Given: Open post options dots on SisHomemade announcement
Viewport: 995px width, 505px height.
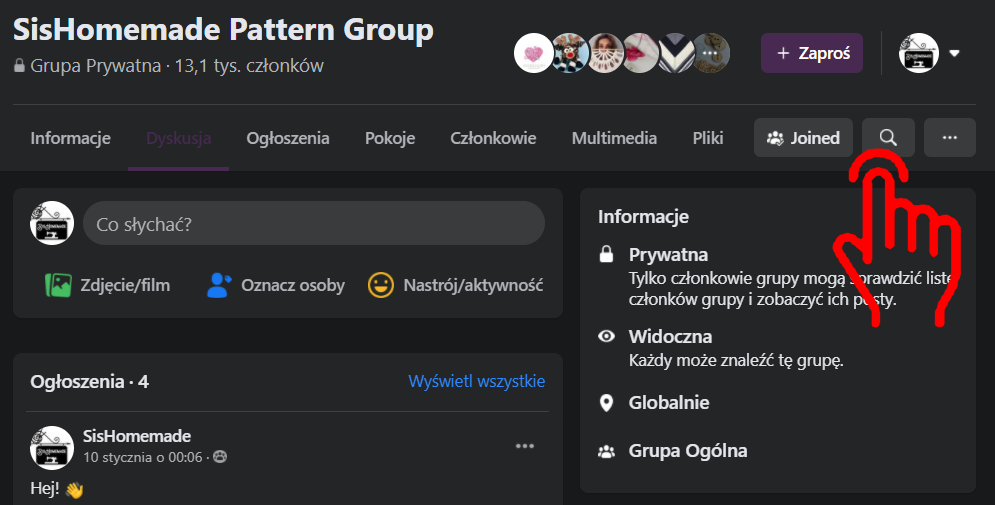Looking at the screenshot, I should 525,446.
